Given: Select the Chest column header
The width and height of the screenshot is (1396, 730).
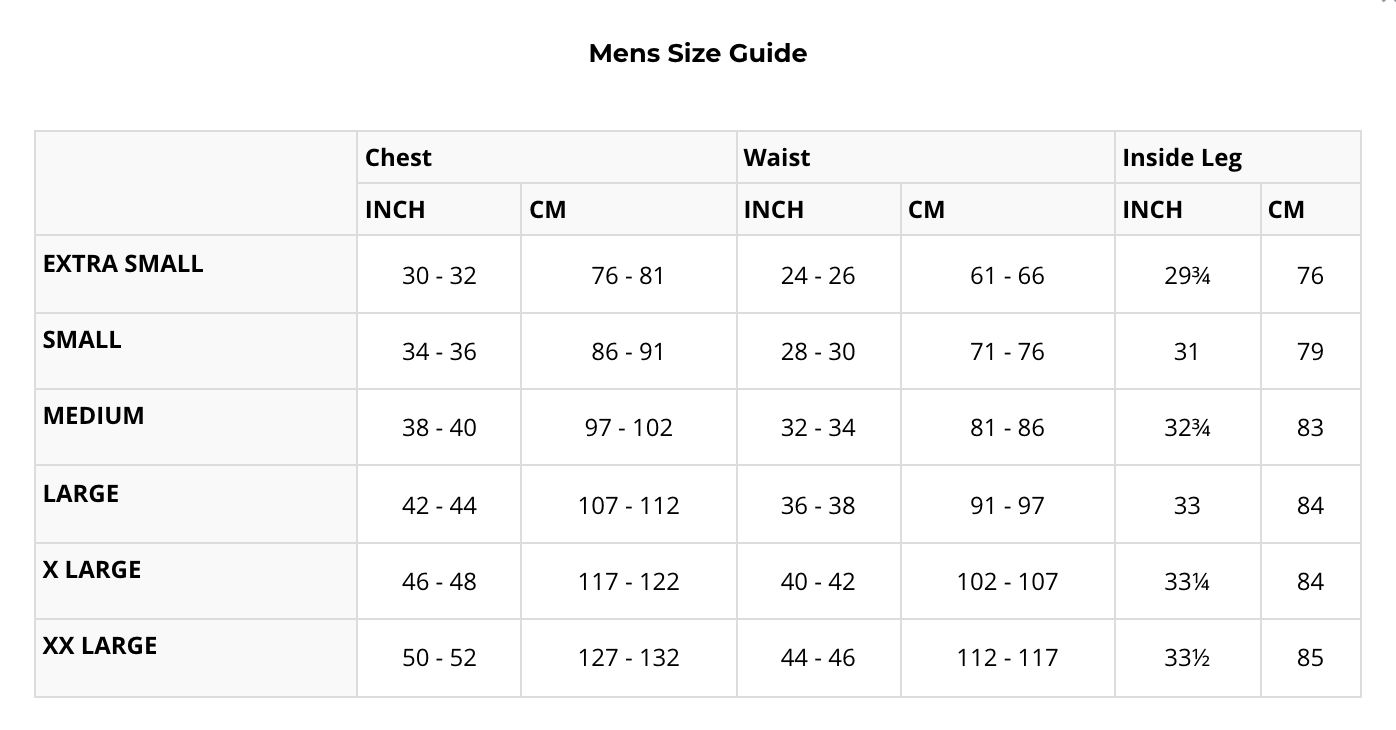Looking at the screenshot, I should pos(398,158).
